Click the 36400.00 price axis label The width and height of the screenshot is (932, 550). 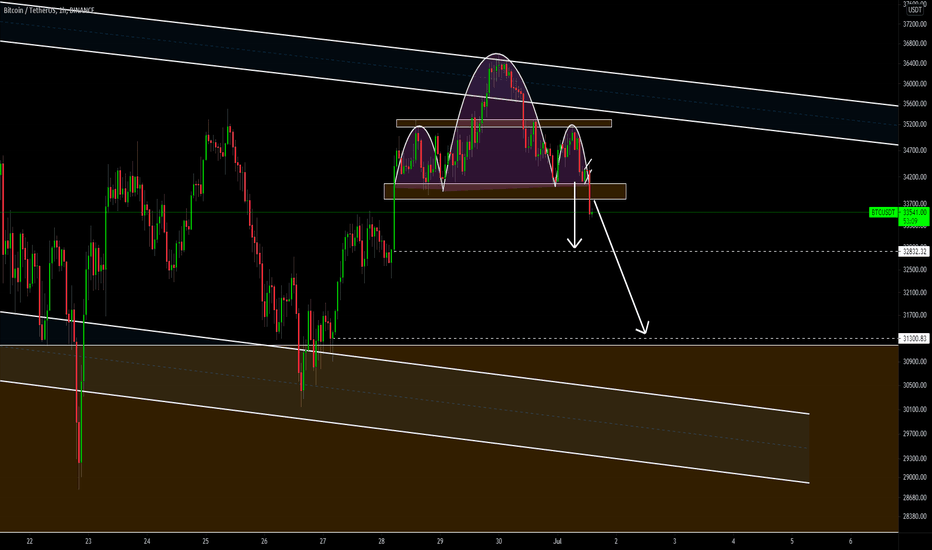[x=915, y=63]
